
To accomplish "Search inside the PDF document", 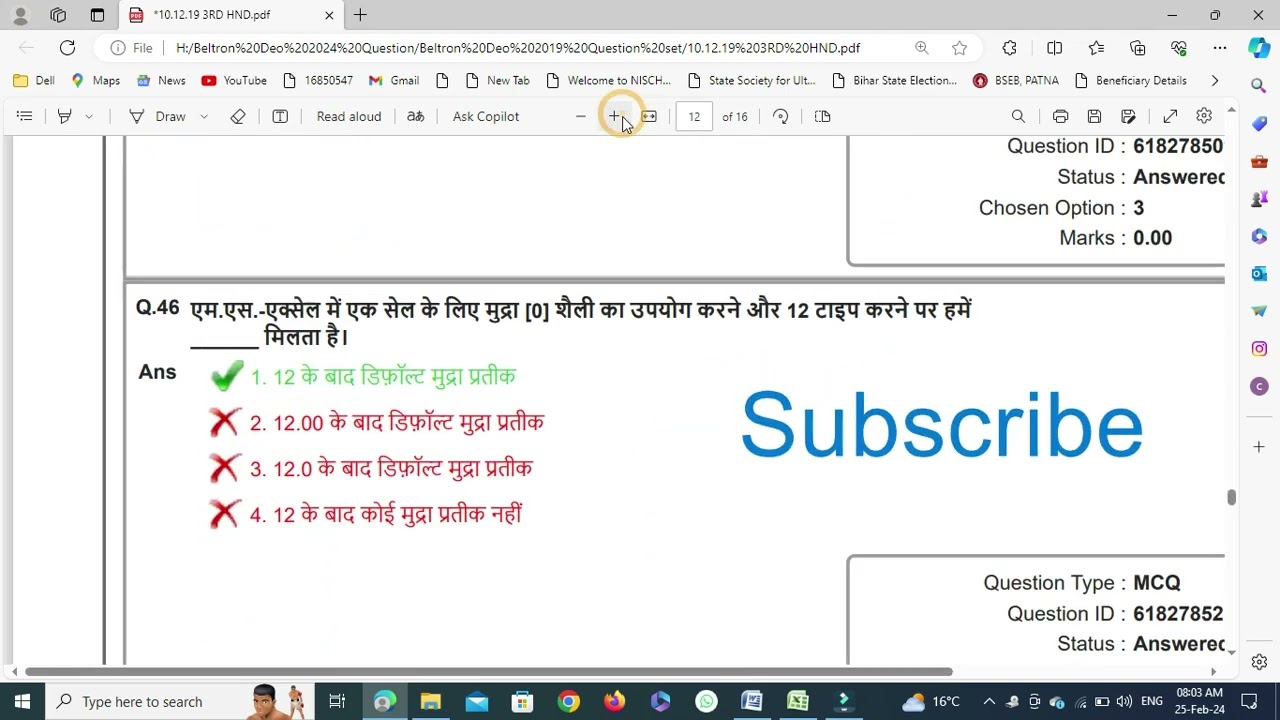I will pyautogui.click(x=1018, y=116).
